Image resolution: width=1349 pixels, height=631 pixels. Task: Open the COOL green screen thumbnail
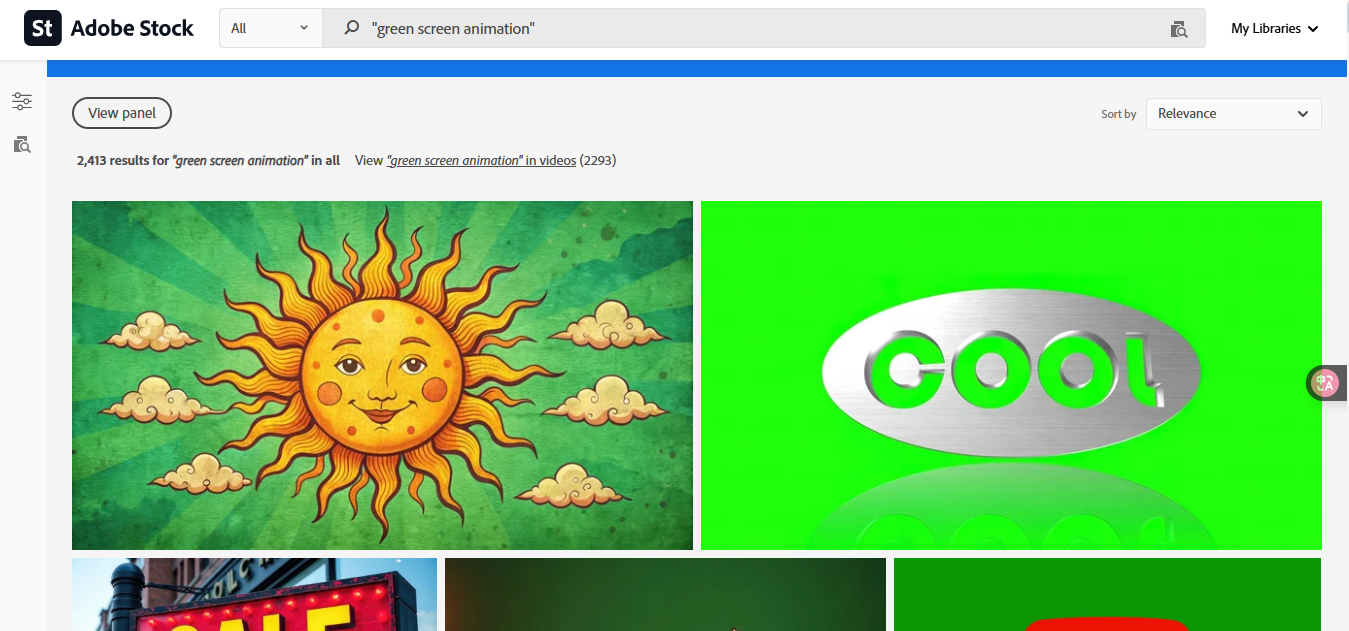1011,375
